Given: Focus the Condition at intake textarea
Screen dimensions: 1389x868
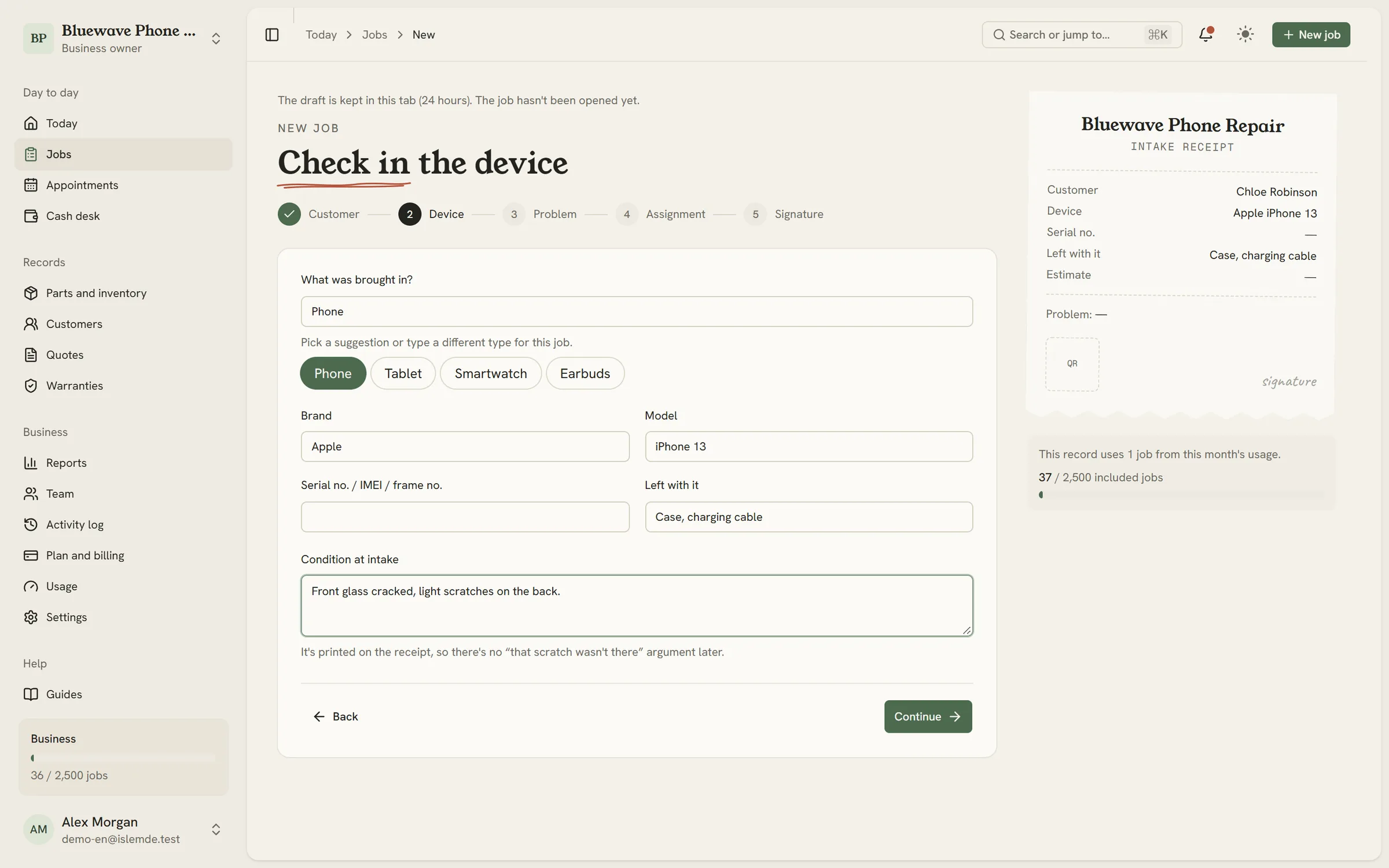Looking at the screenshot, I should tap(637, 605).
